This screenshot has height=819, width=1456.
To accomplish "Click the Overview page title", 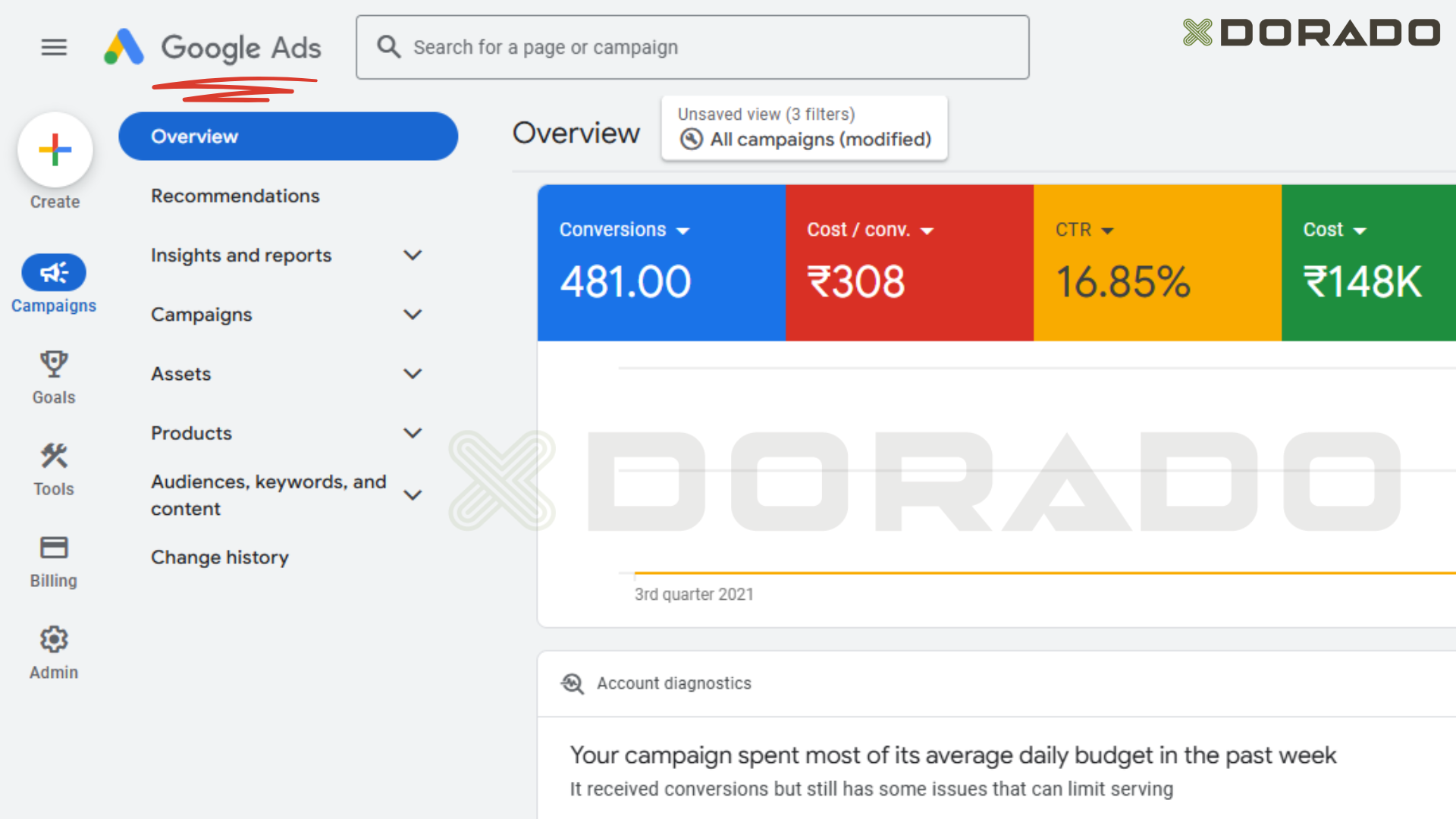I will [x=576, y=133].
